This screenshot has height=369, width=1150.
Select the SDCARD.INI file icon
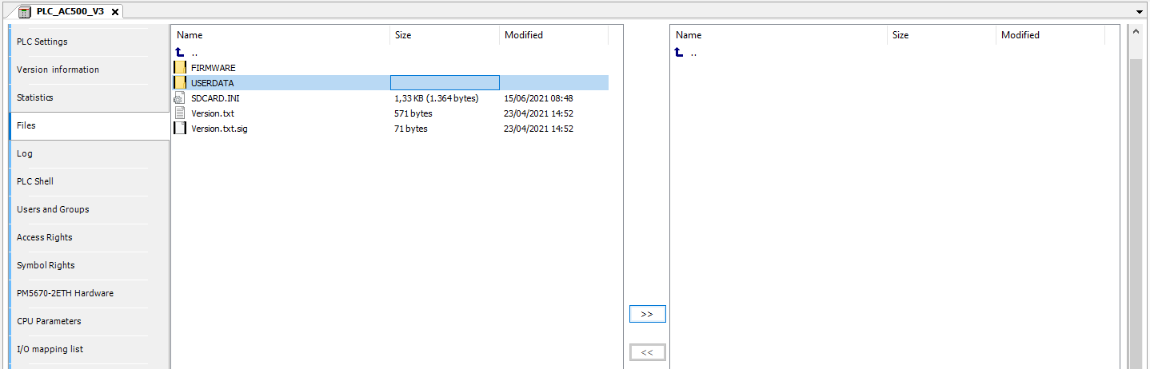(180, 98)
